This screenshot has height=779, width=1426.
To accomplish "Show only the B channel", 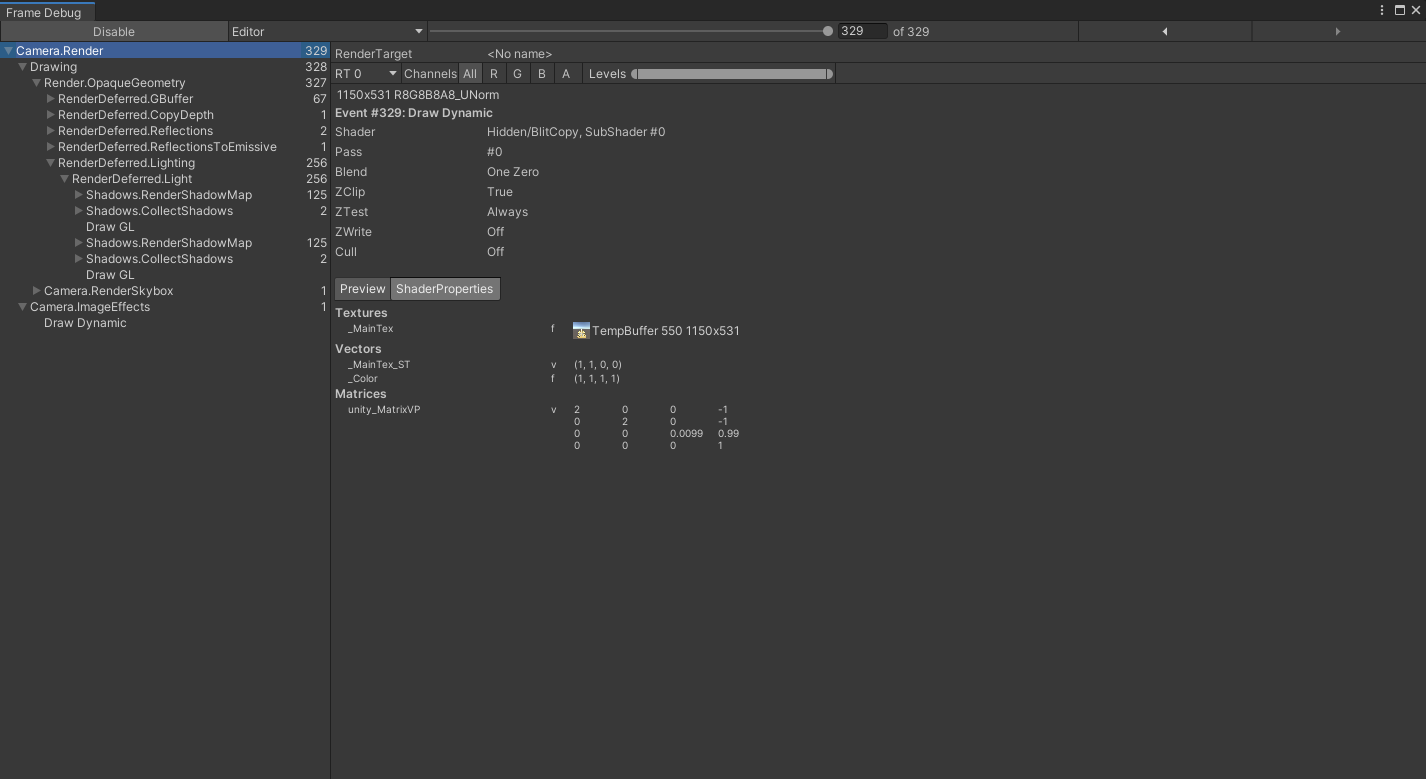I will [x=542, y=73].
